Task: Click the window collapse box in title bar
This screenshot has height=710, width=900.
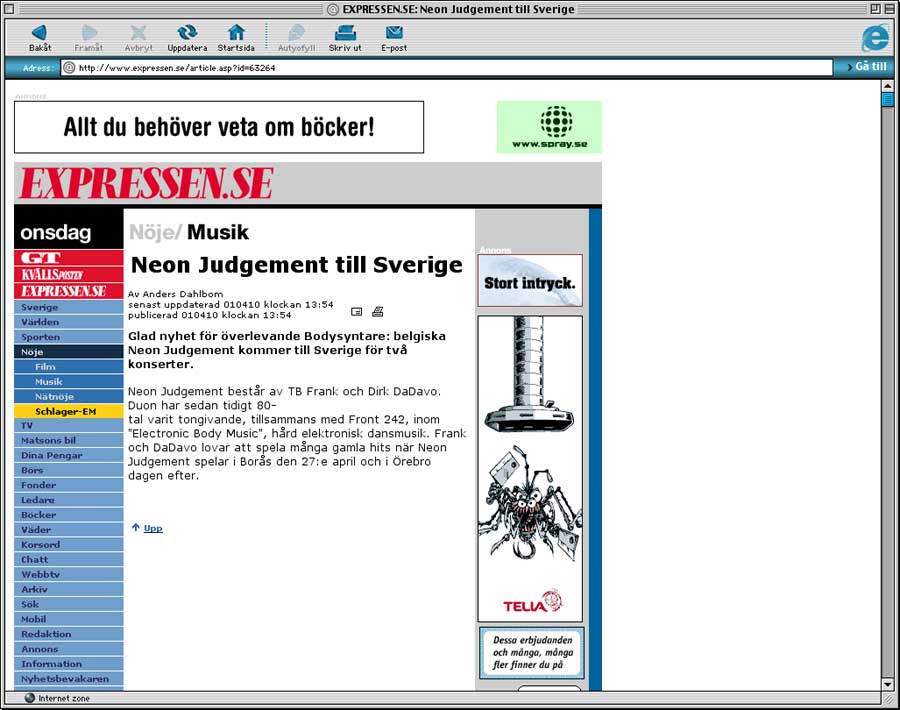Action: (x=889, y=9)
